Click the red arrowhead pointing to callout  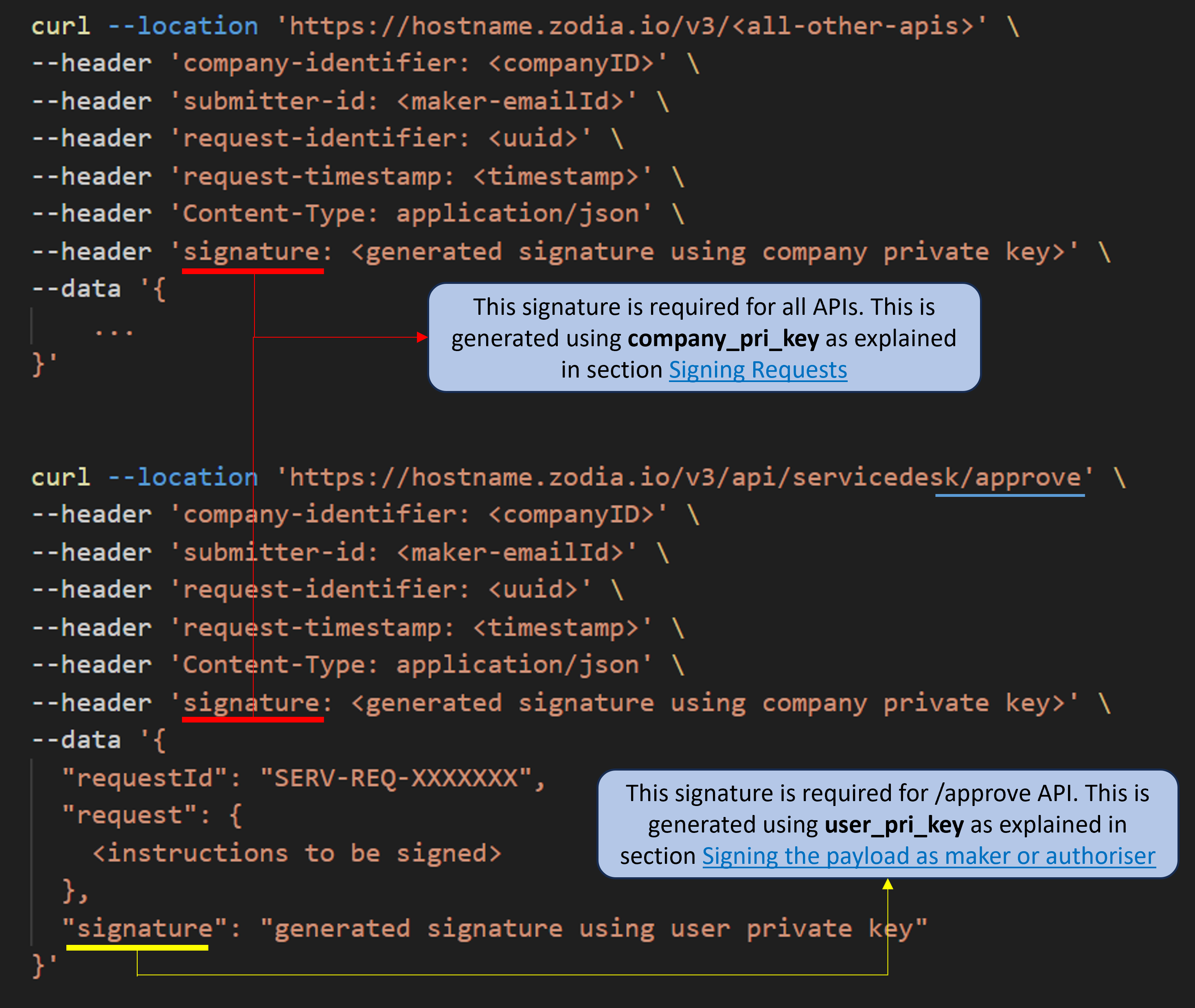(421, 337)
